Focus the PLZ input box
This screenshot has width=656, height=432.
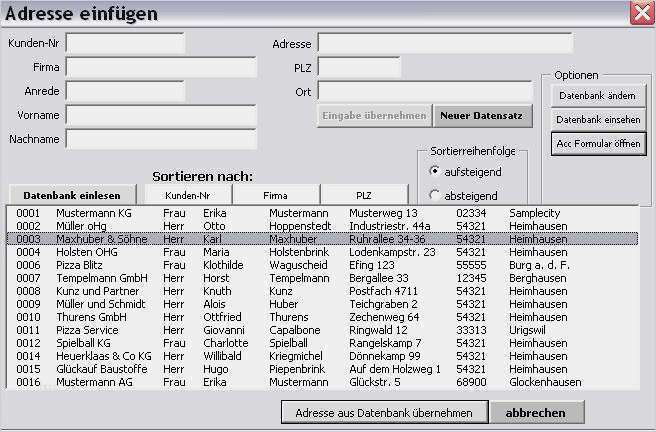[358, 67]
